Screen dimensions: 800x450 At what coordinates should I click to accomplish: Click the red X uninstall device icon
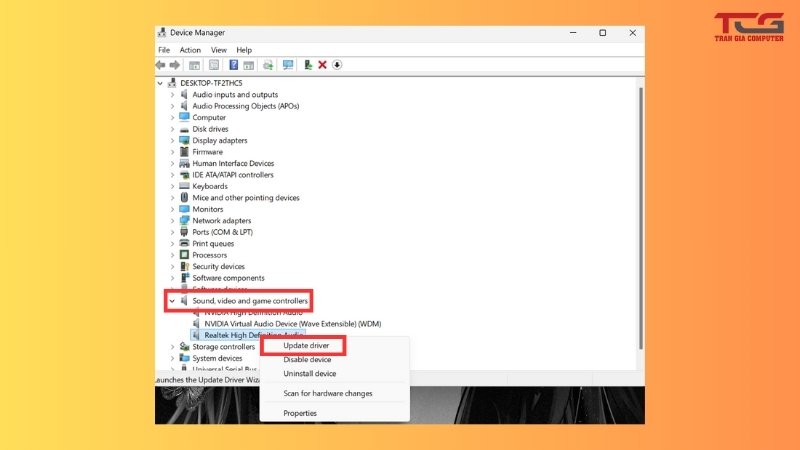tap(322, 65)
